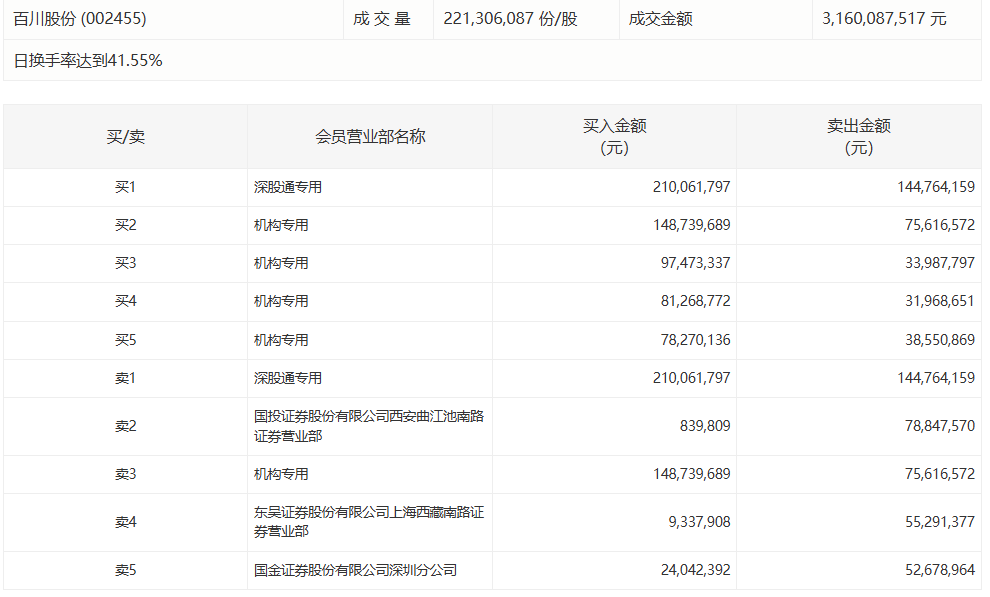Click the sell amount 31,968,651
Image resolution: width=990 pixels, height=597 pixels.
(x=935, y=301)
